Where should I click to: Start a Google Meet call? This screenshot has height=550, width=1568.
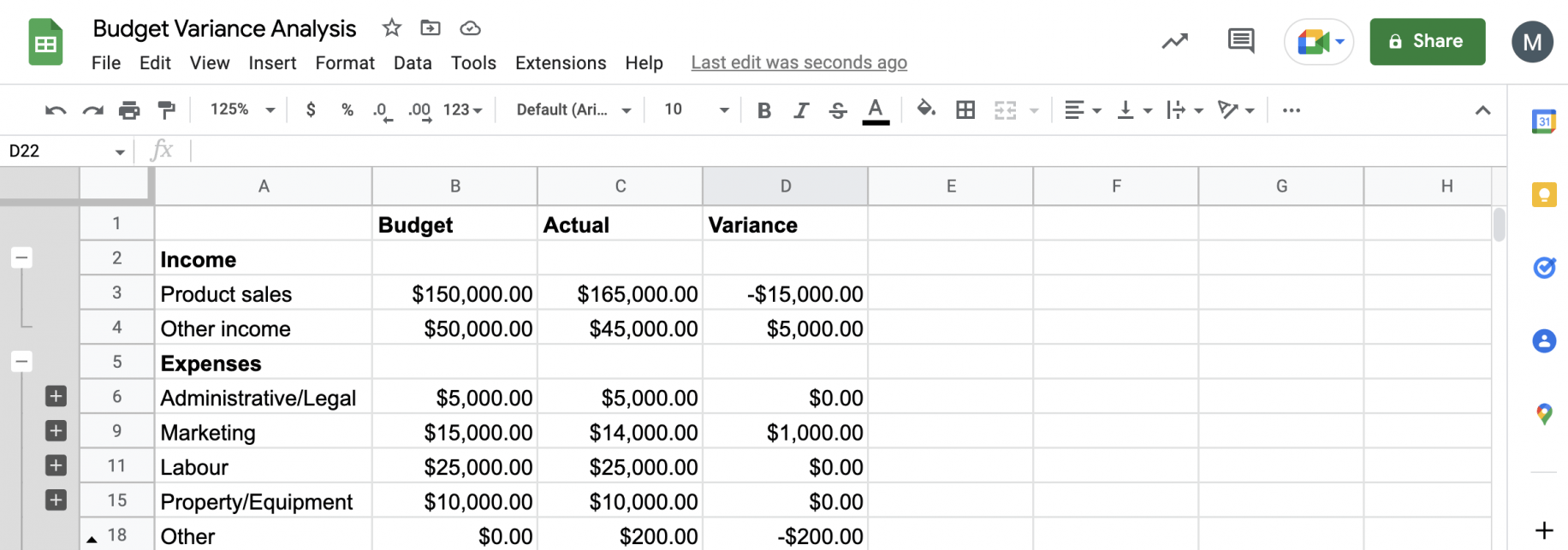click(x=1319, y=41)
